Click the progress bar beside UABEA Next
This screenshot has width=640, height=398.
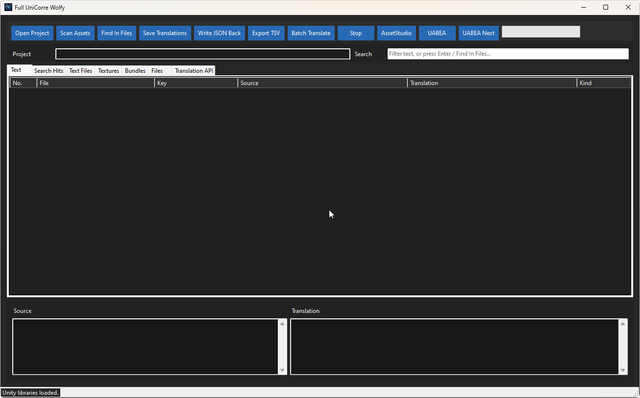541,32
